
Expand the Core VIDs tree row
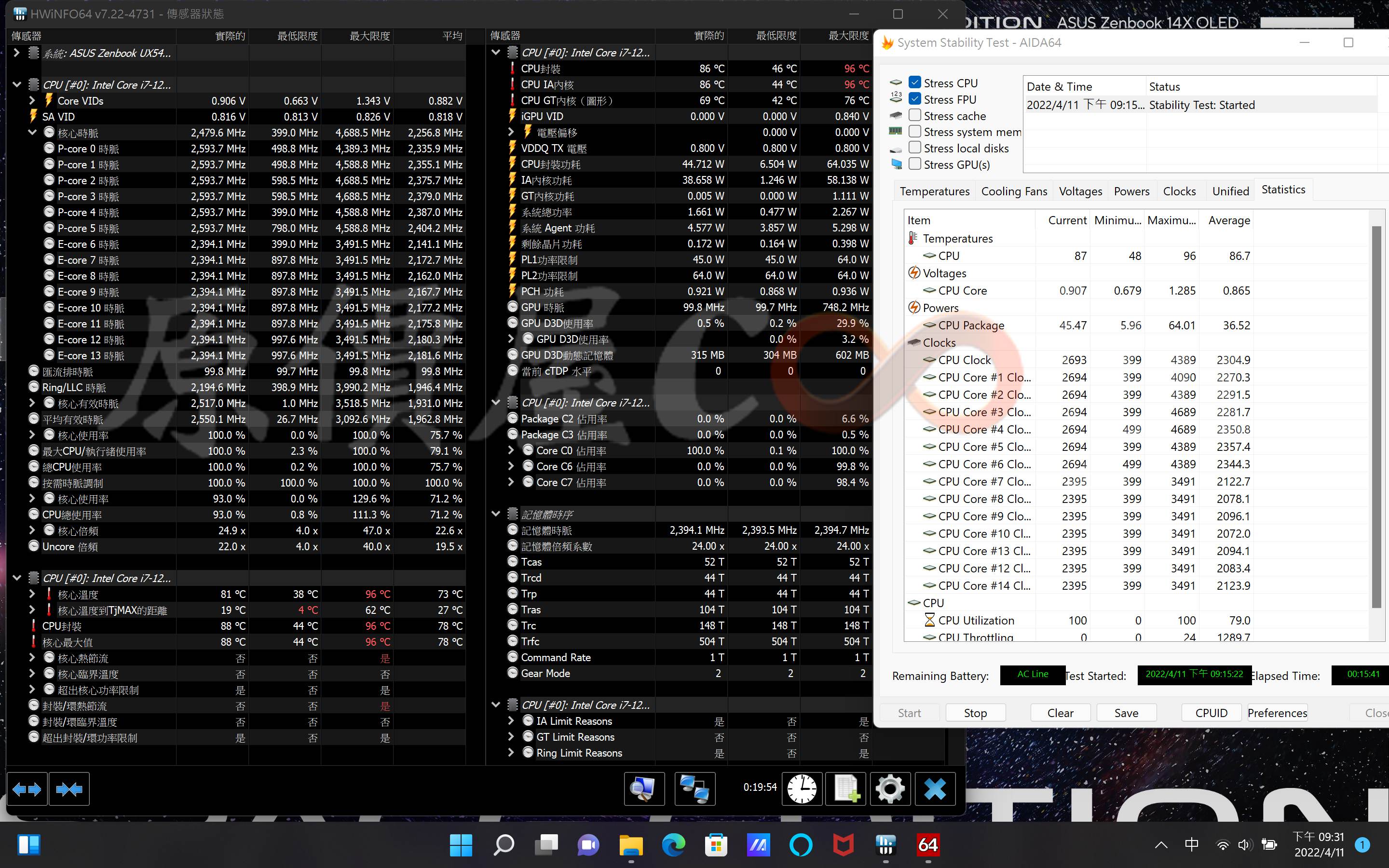coord(33,100)
